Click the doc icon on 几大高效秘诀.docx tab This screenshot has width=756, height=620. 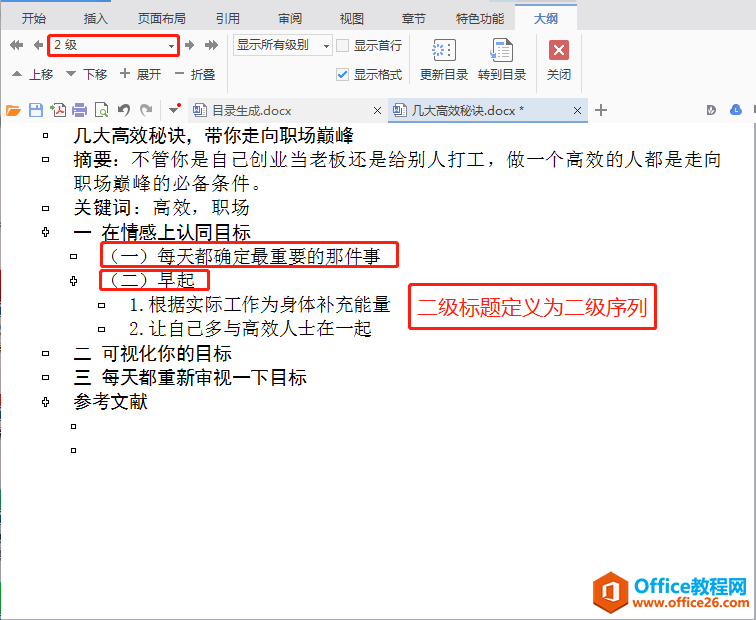(x=399, y=110)
